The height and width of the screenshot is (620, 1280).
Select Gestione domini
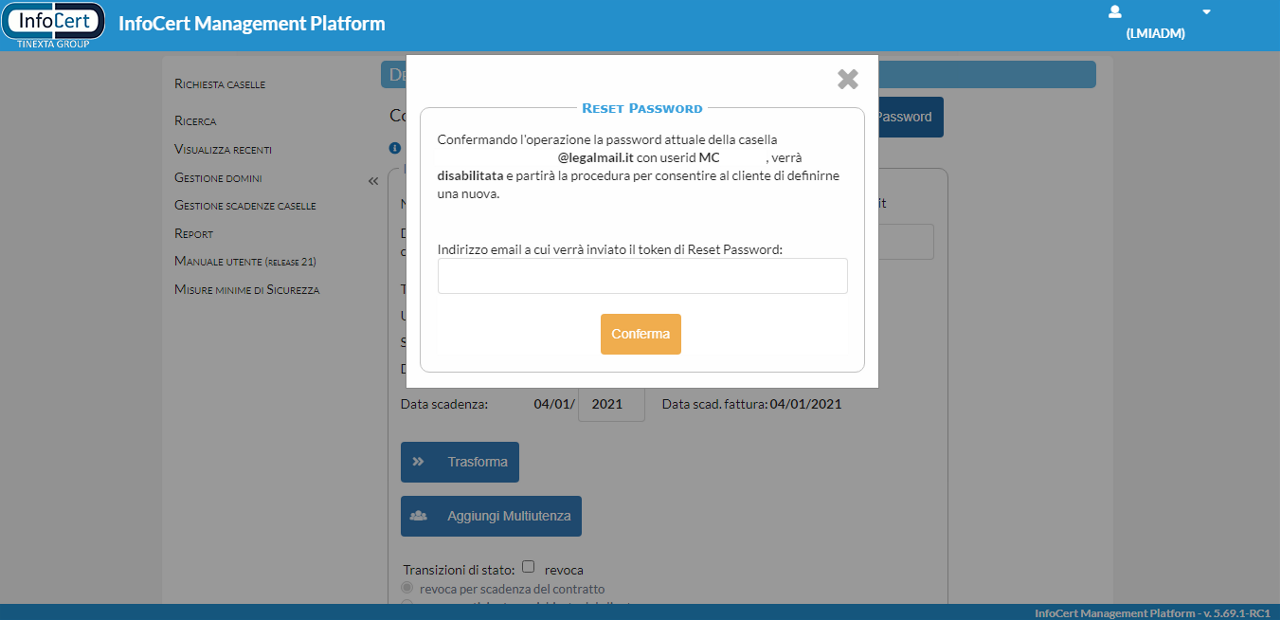click(x=218, y=177)
